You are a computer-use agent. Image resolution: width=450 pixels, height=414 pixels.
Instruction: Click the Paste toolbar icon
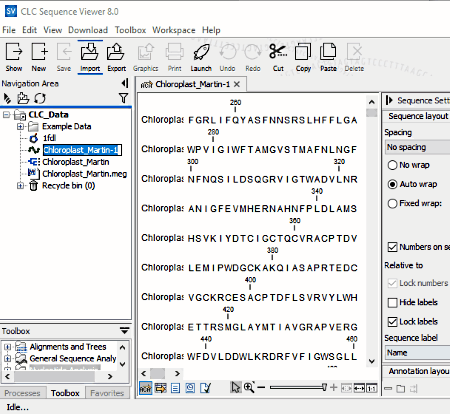[328, 57]
